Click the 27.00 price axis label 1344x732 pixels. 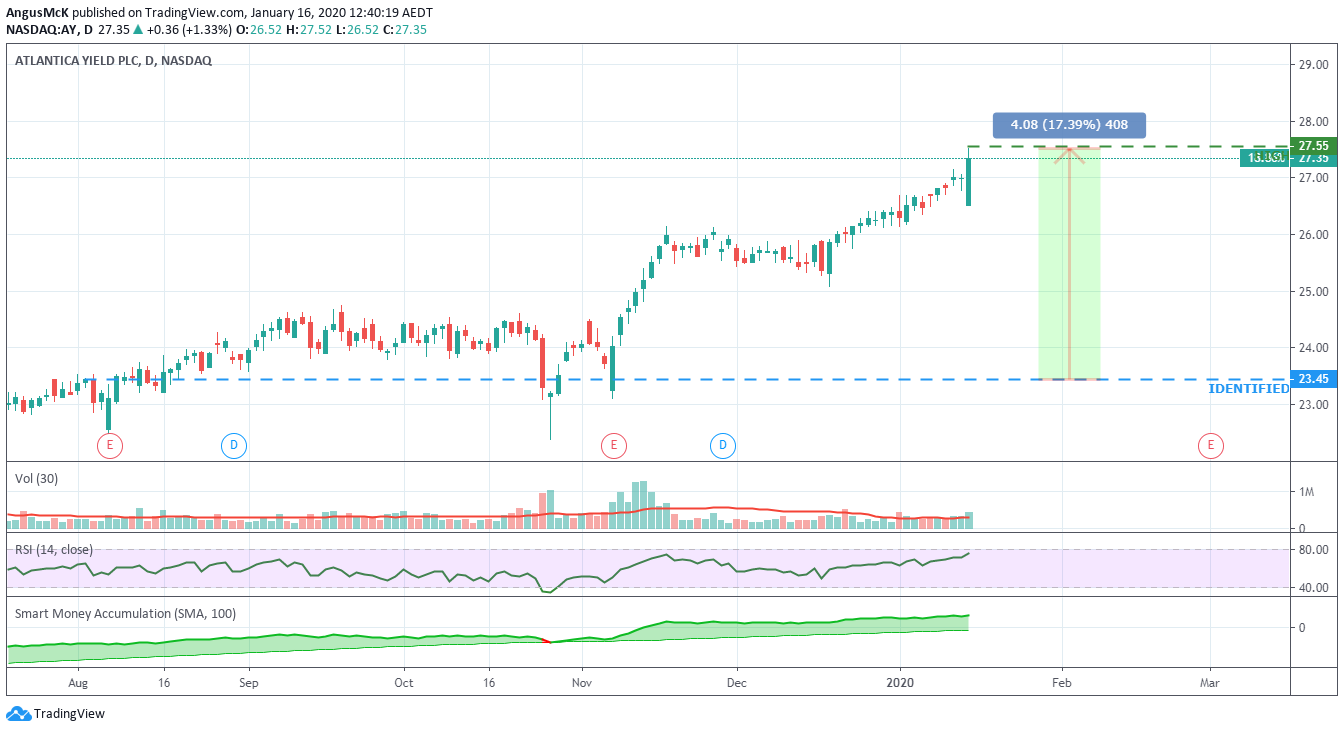tap(1312, 178)
